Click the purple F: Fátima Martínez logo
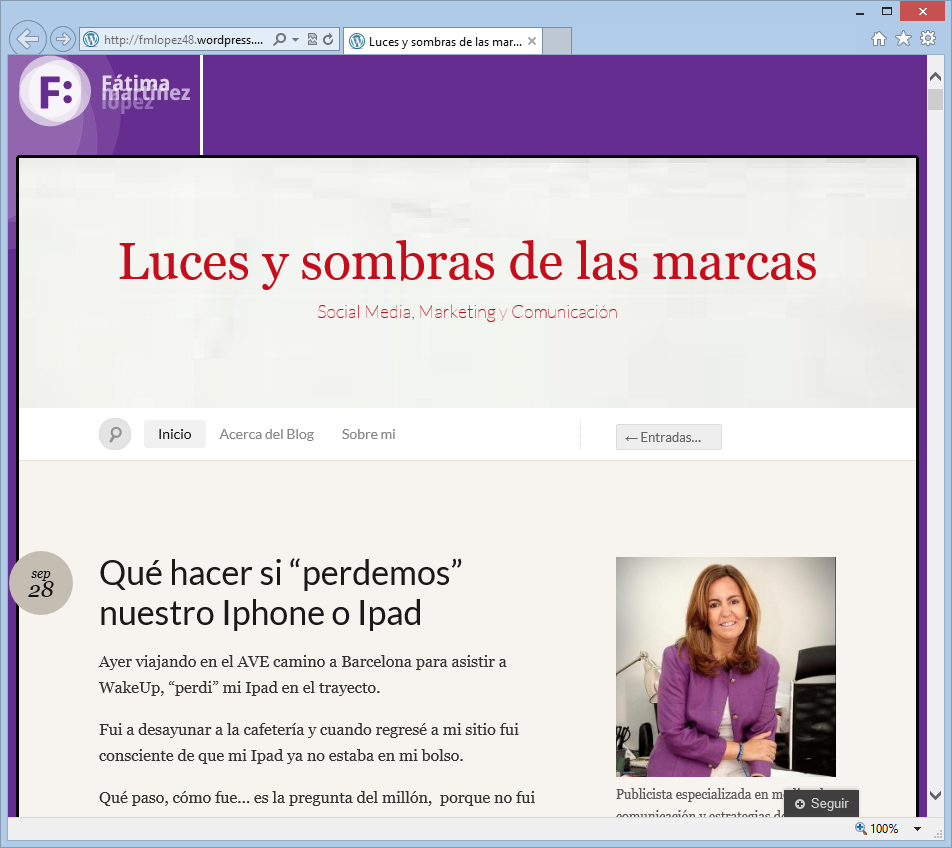Viewport: 952px width, 848px height. [104, 92]
